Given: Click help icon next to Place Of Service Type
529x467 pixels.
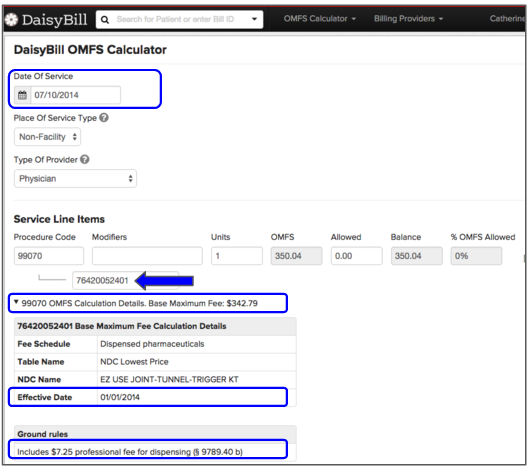Looking at the screenshot, I should coord(104,118).
